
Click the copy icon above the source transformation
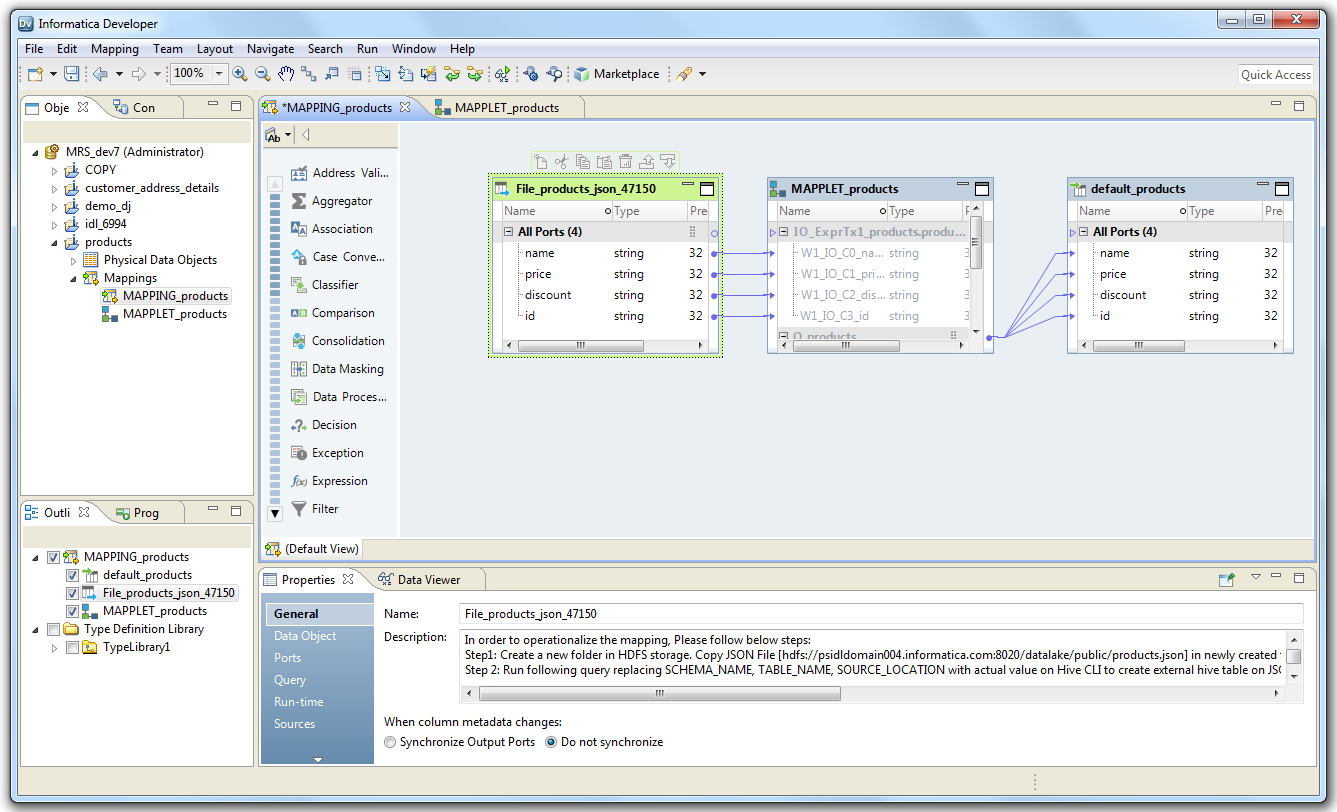click(x=583, y=161)
